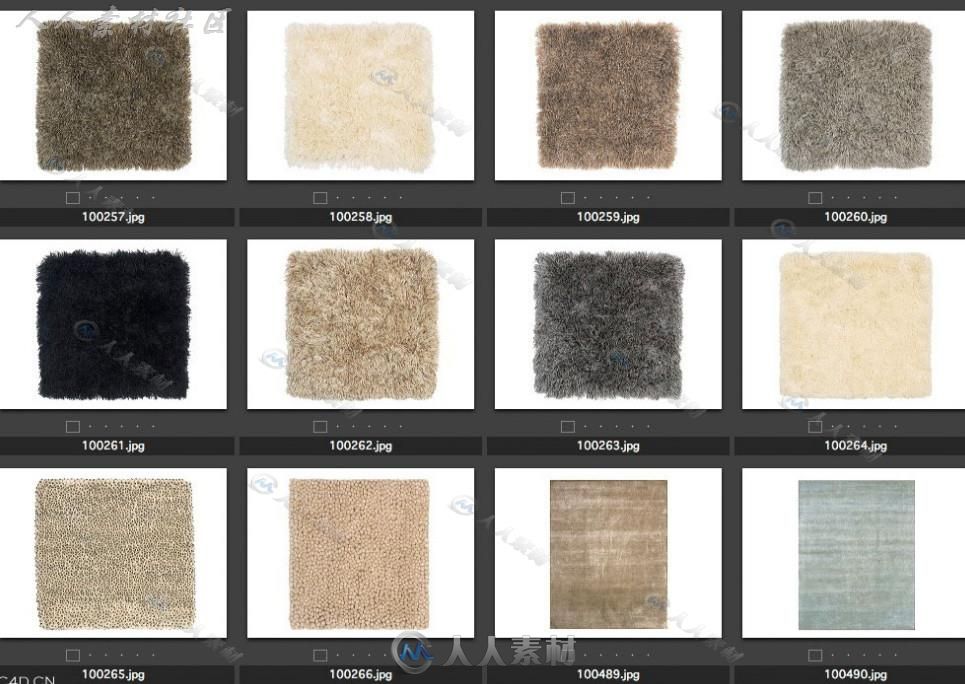965x684 pixels.
Task: Select the leopard pattern rug 100265.jpg thumbnail
Action: [x=113, y=552]
